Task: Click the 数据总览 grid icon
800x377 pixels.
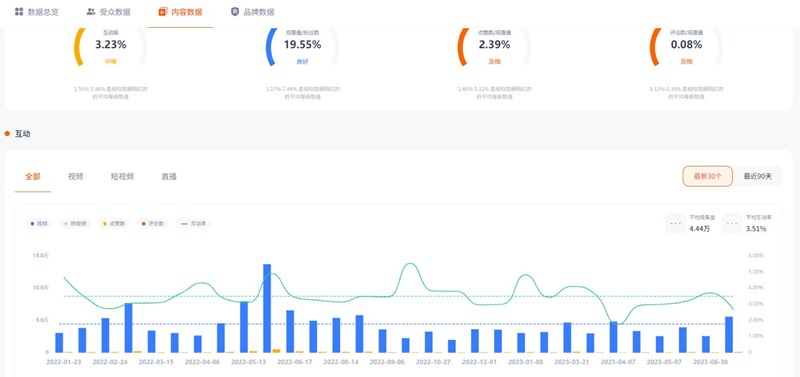Action: (x=19, y=12)
